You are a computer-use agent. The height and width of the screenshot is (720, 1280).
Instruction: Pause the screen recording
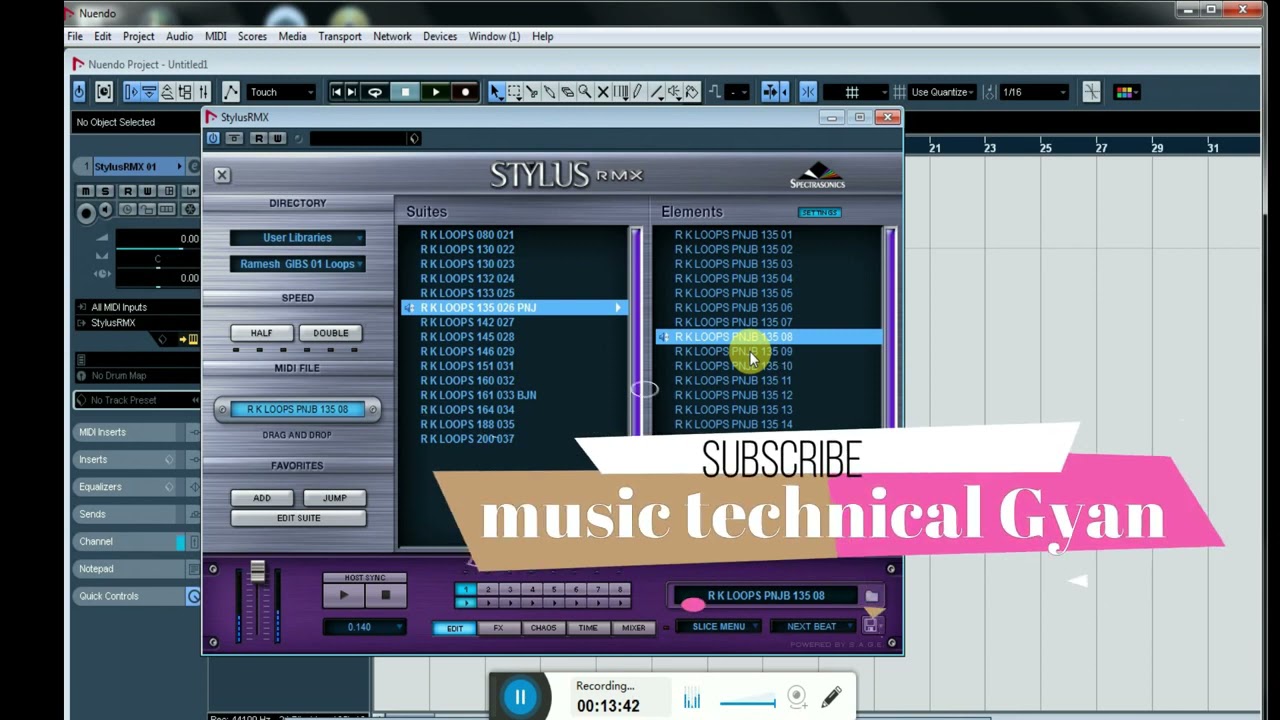(520, 697)
